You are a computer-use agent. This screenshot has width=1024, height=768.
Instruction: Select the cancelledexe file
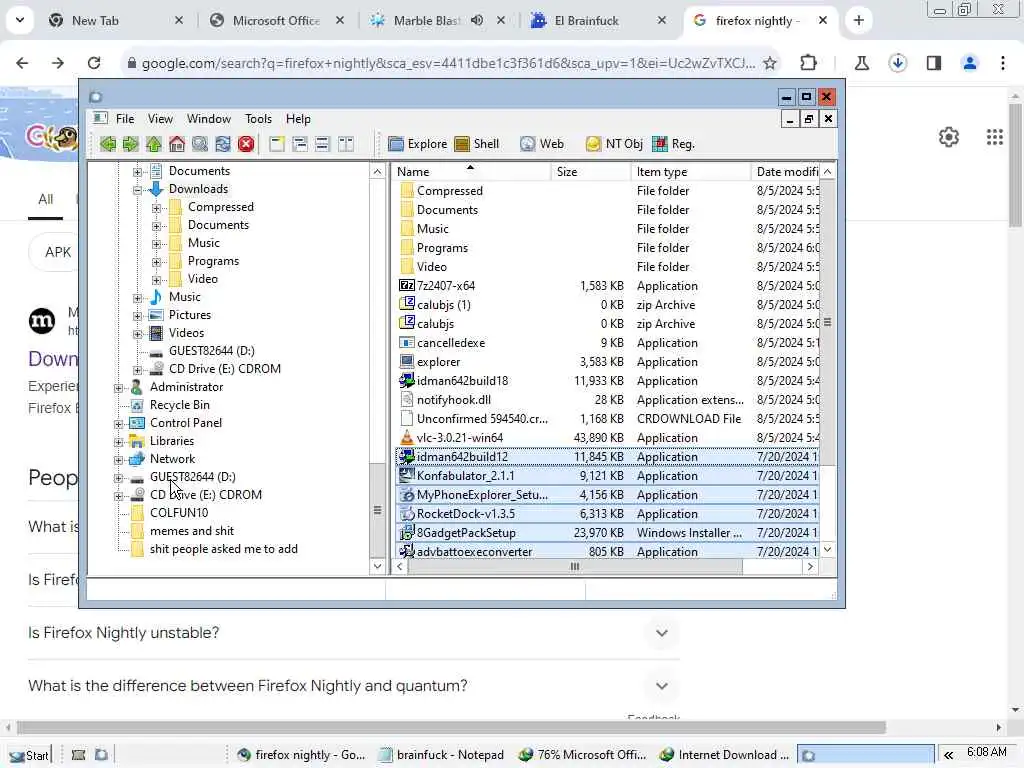[451, 343]
